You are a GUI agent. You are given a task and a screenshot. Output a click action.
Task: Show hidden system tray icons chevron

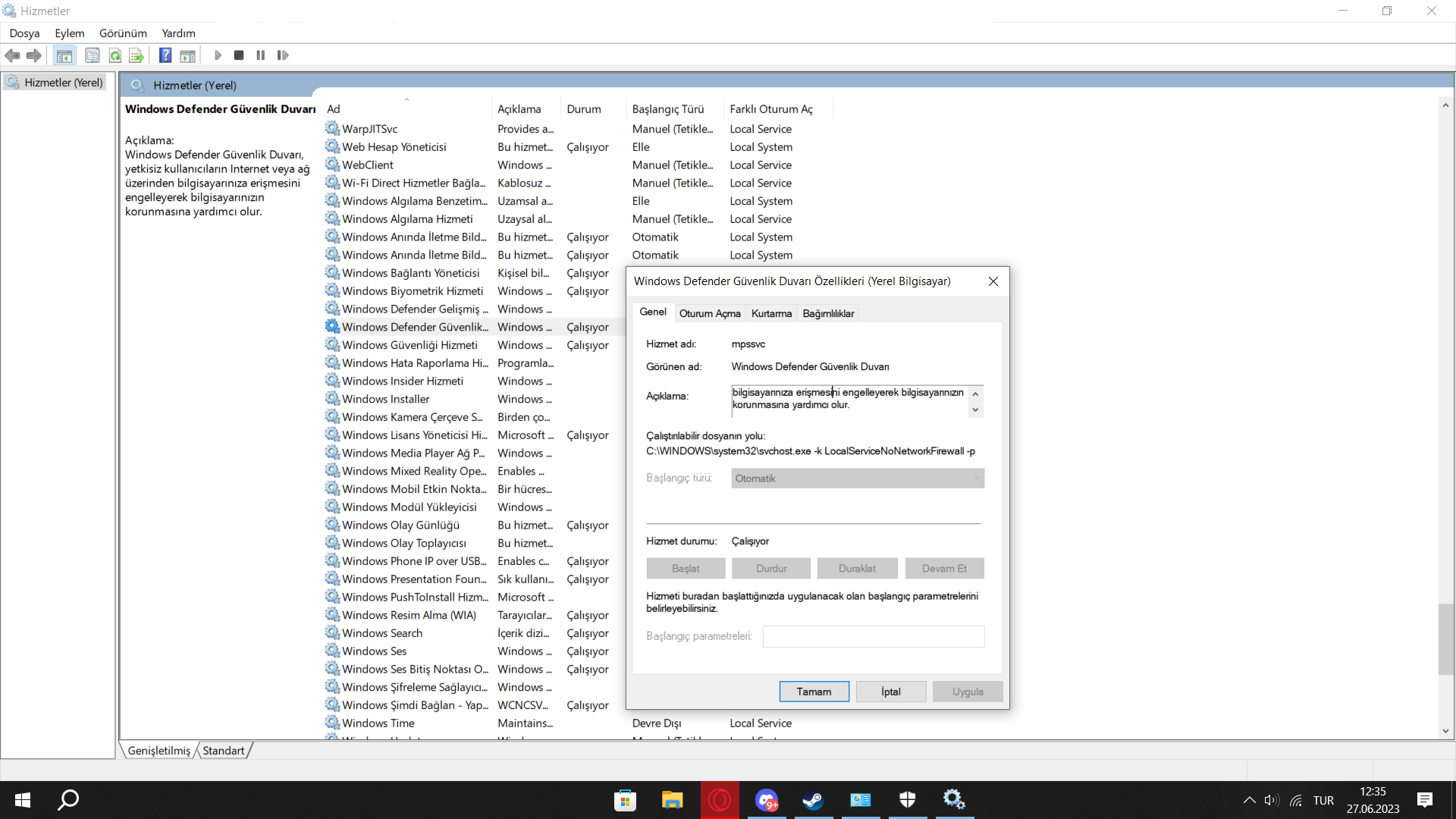(x=1249, y=800)
